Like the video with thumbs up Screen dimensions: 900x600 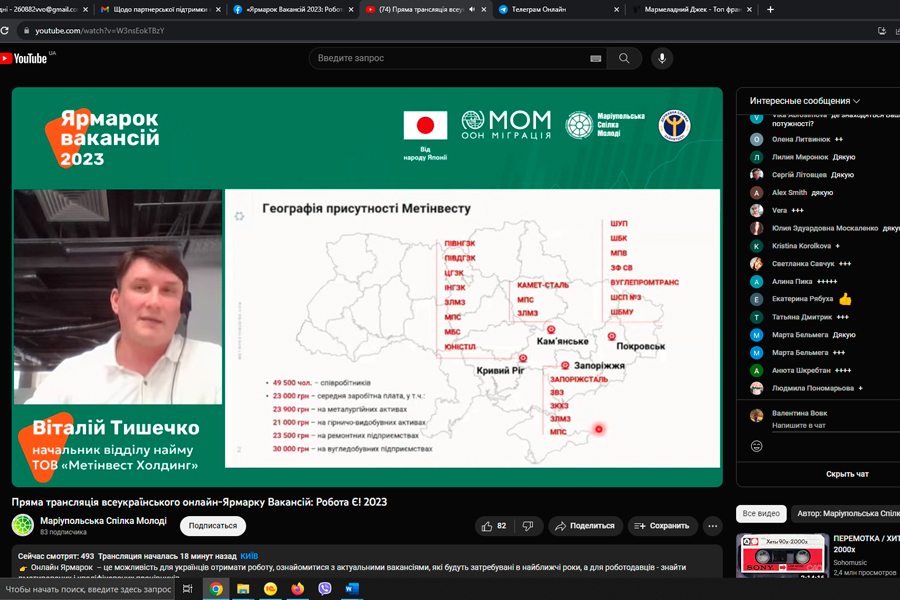click(494, 525)
